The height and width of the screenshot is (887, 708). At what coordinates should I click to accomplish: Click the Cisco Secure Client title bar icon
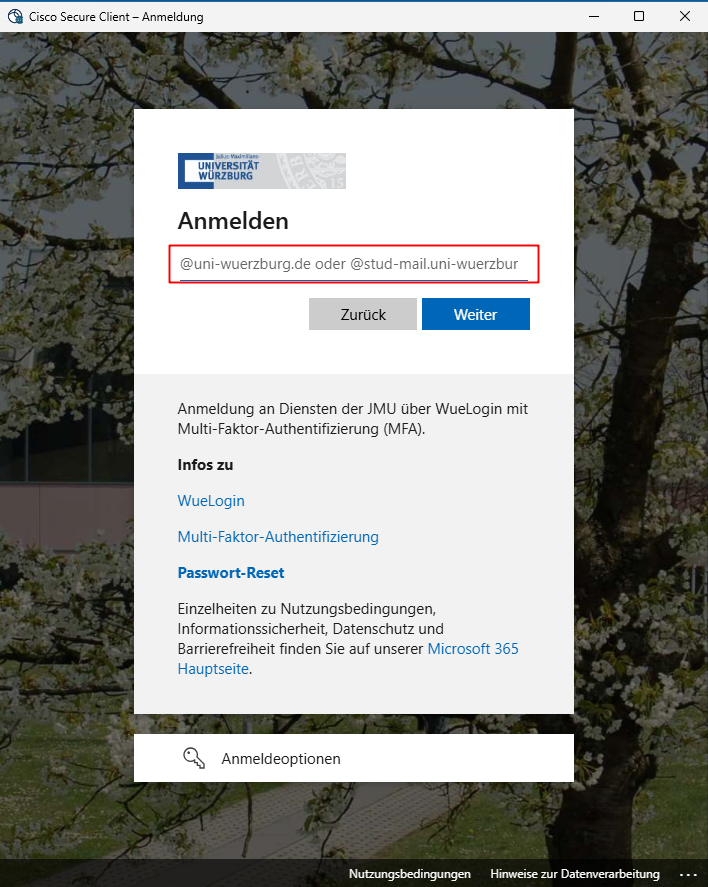15,16
